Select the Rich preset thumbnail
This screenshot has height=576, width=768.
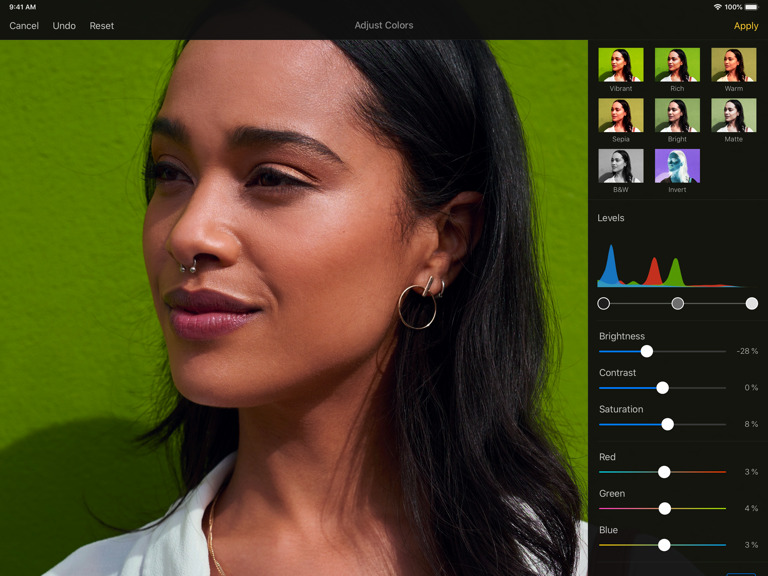tap(677, 65)
